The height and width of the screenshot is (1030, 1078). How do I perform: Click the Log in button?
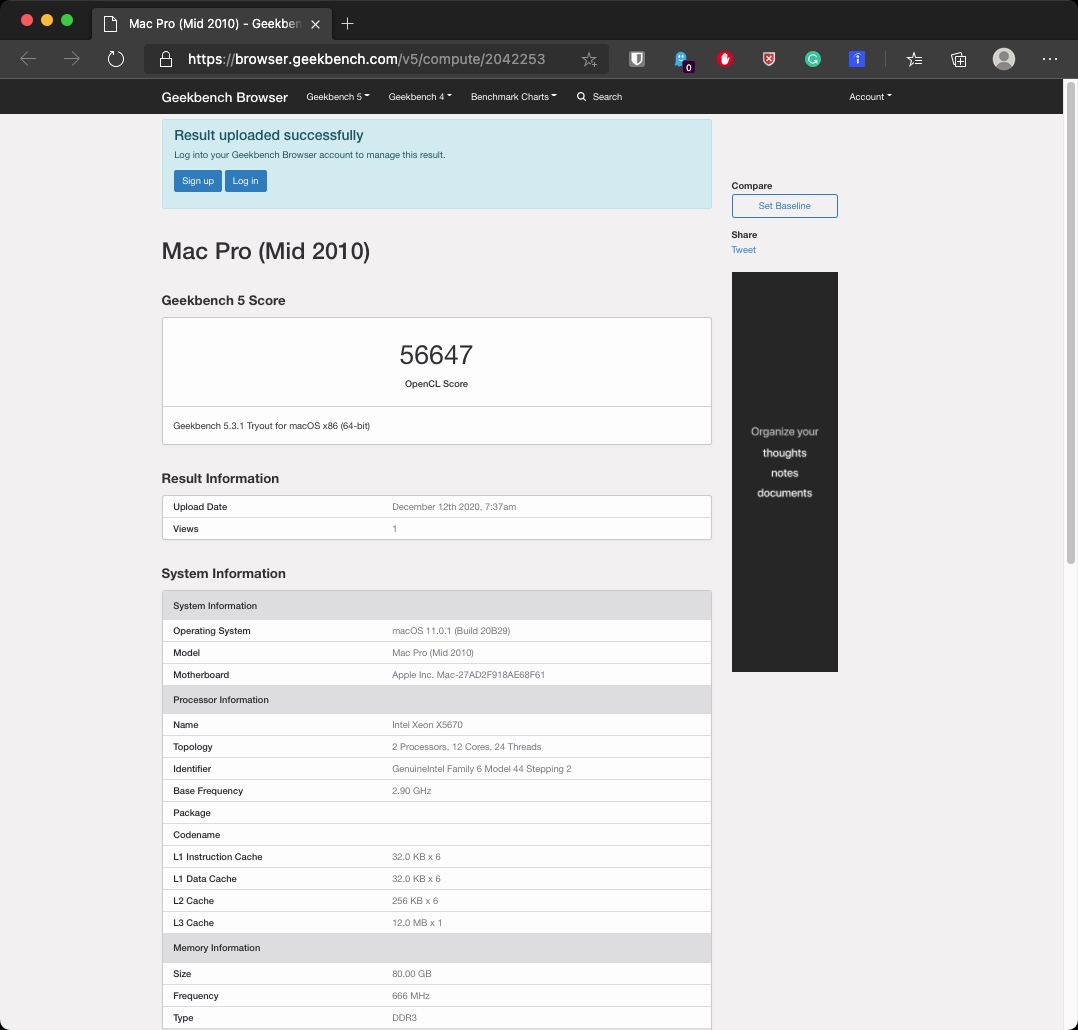[245, 181]
